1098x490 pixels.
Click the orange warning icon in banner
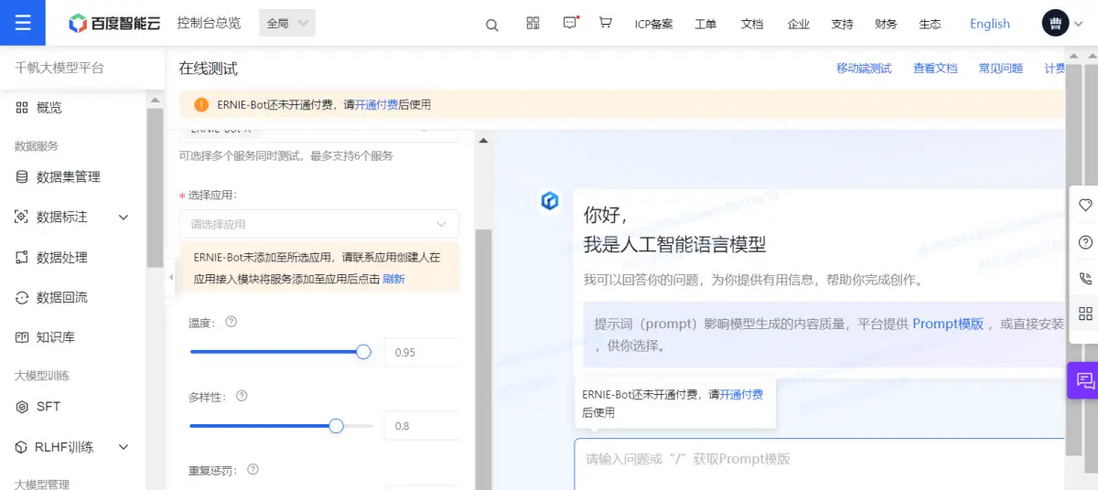coord(202,105)
